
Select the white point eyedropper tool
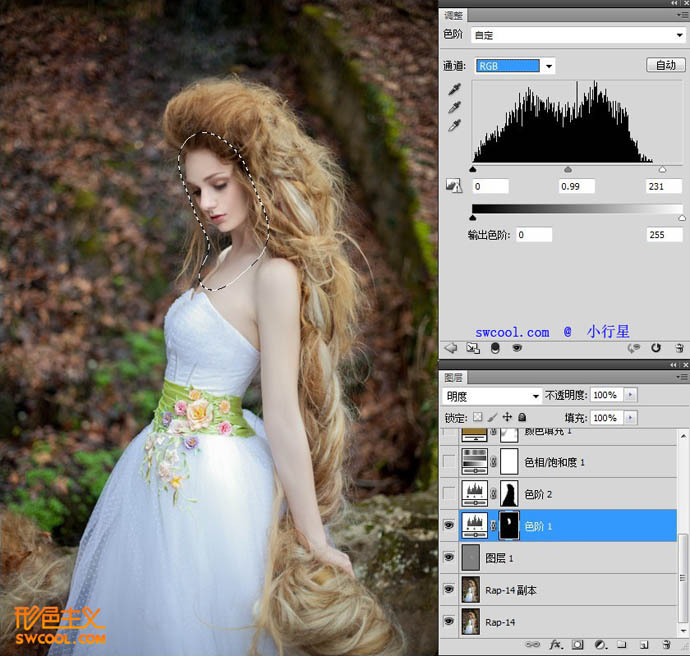point(454,126)
